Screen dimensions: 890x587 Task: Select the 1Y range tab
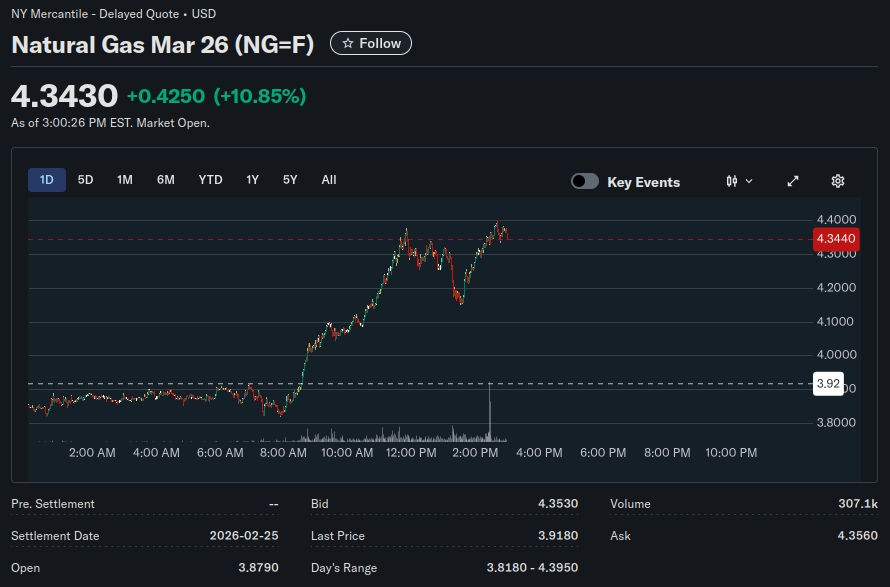tap(253, 180)
